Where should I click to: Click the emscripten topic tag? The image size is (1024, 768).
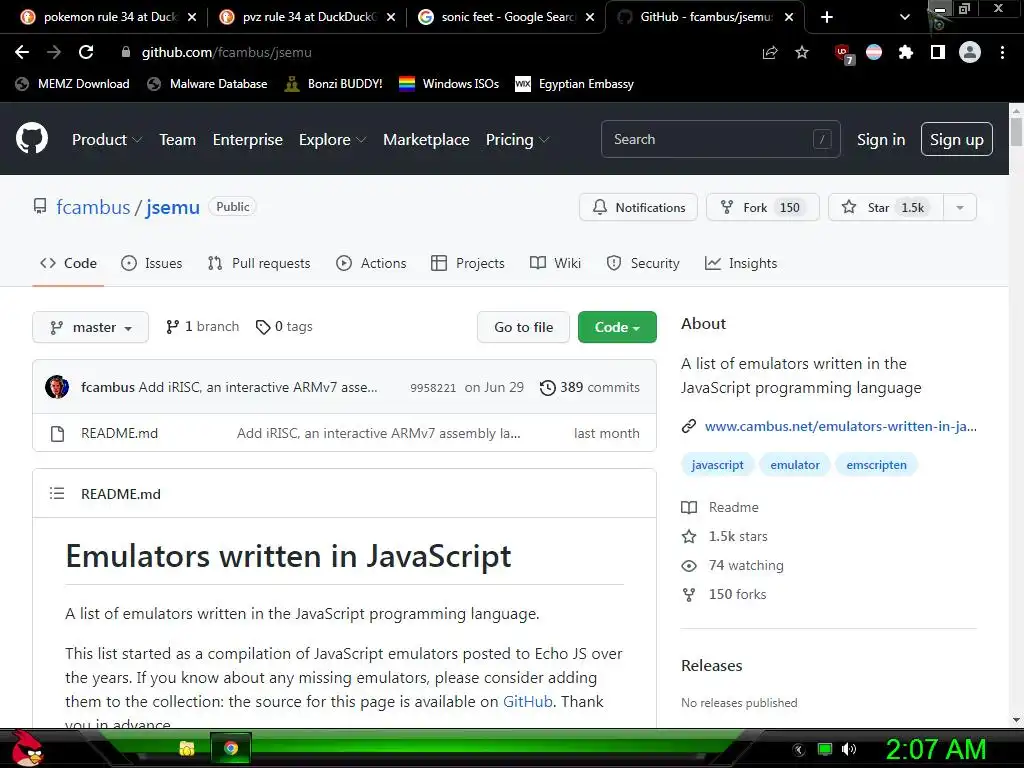[876, 464]
